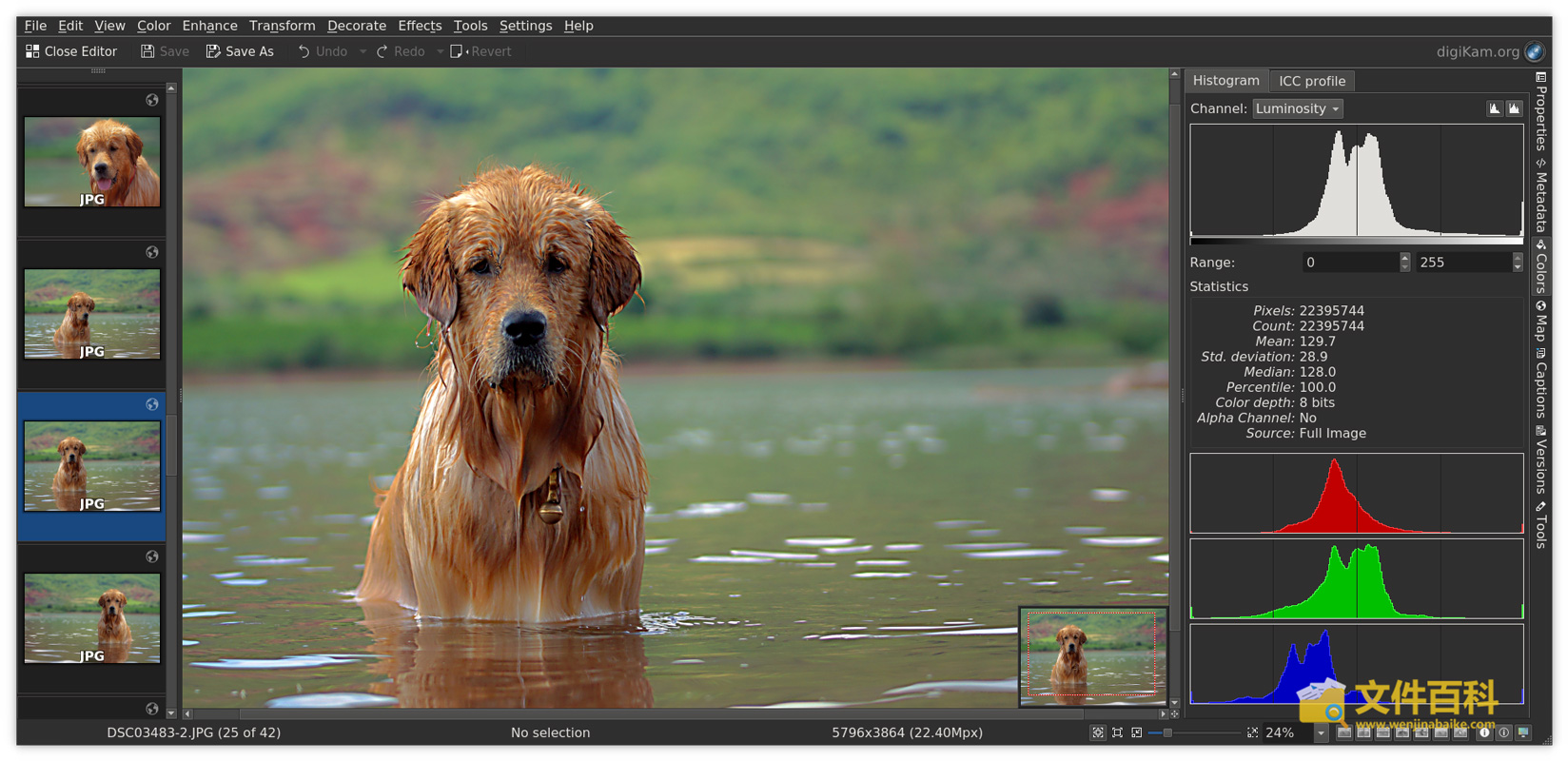
Task: Open the Tools sidebar tab
Action: pyautogui.click(x=1541, y=524)
